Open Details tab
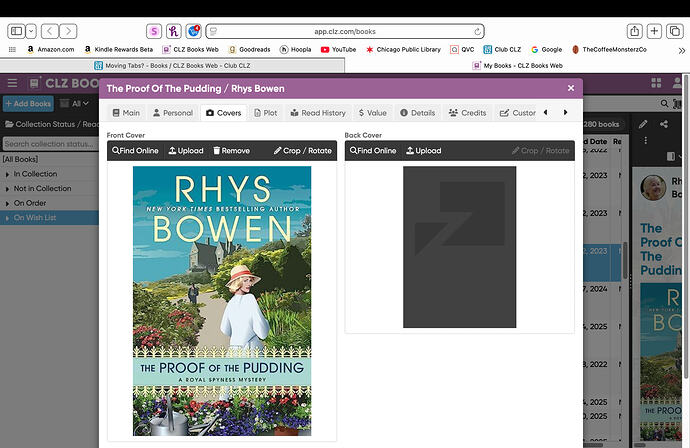Screen dimensions: 690x448 click(x=418, y=113)
